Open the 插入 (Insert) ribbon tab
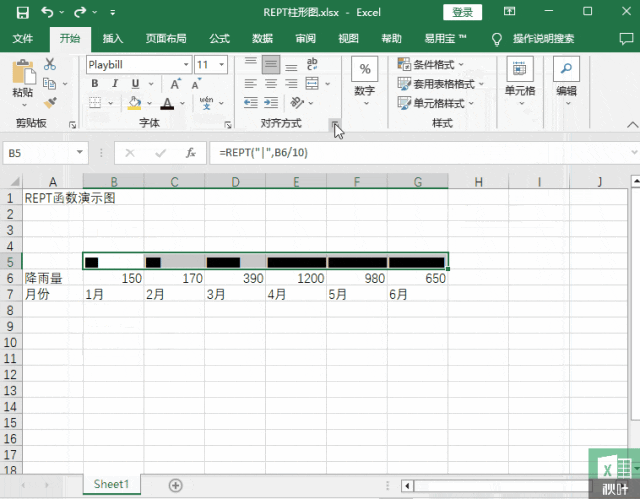Image resolution: width=640 pixels, height=499 pixels. (113, 38)
